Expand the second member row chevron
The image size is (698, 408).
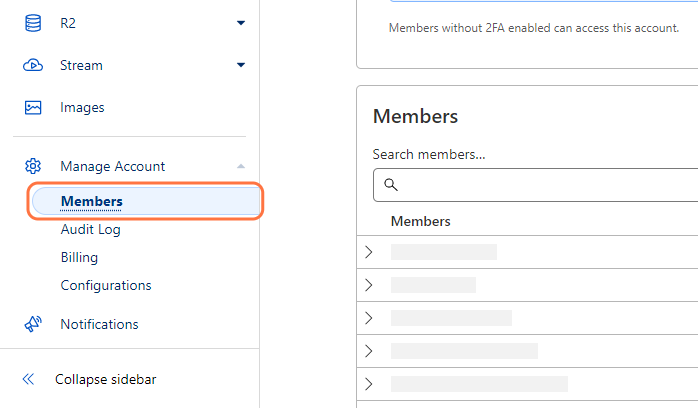coord(369,285)
